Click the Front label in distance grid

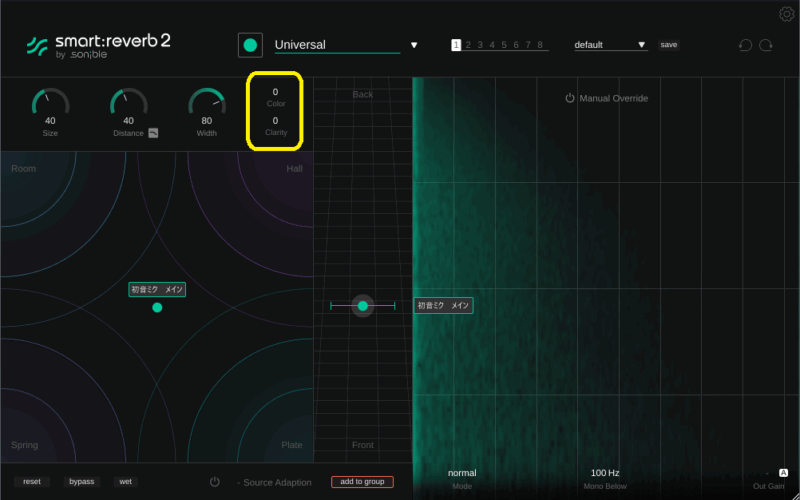pyautogui.click(x=363, y=445)
